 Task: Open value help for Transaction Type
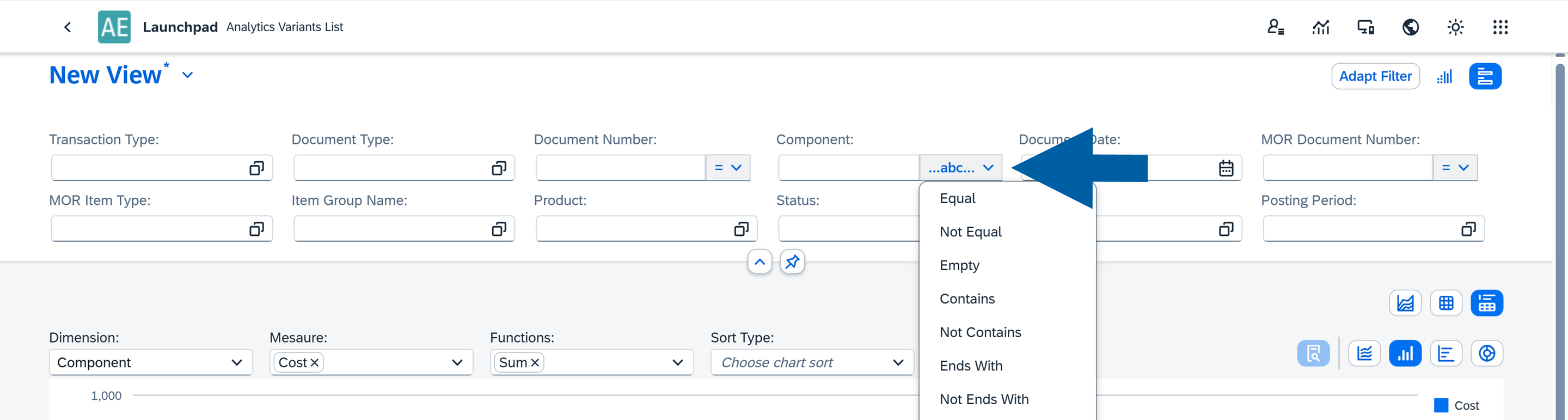[256, 168]
